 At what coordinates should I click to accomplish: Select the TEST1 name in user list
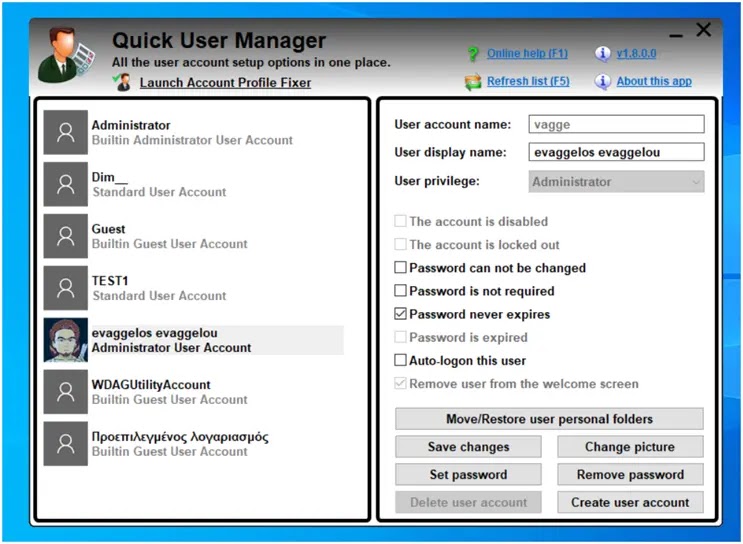point(110,281)
